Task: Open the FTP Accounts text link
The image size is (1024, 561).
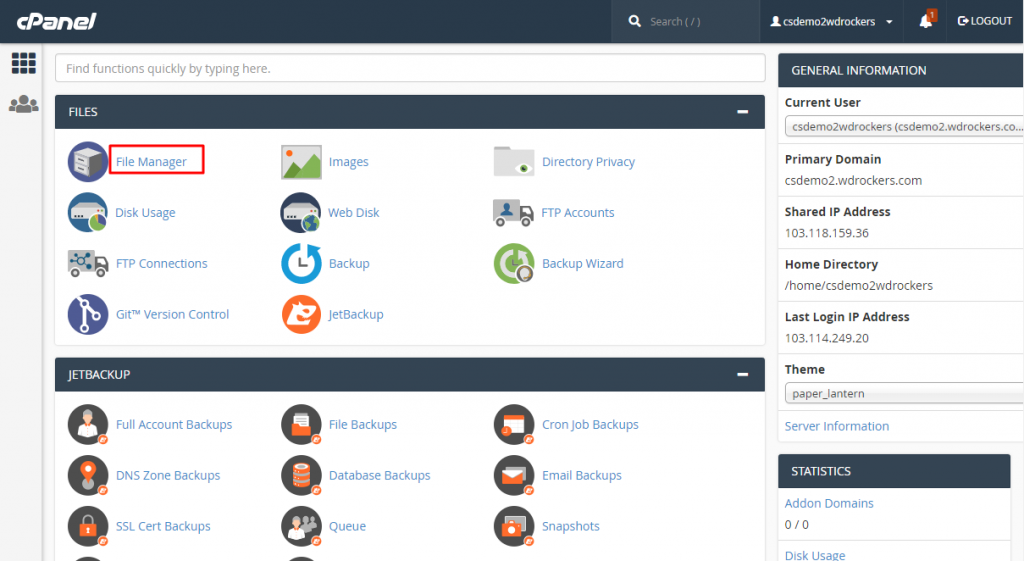Action: tap(577, 212)
